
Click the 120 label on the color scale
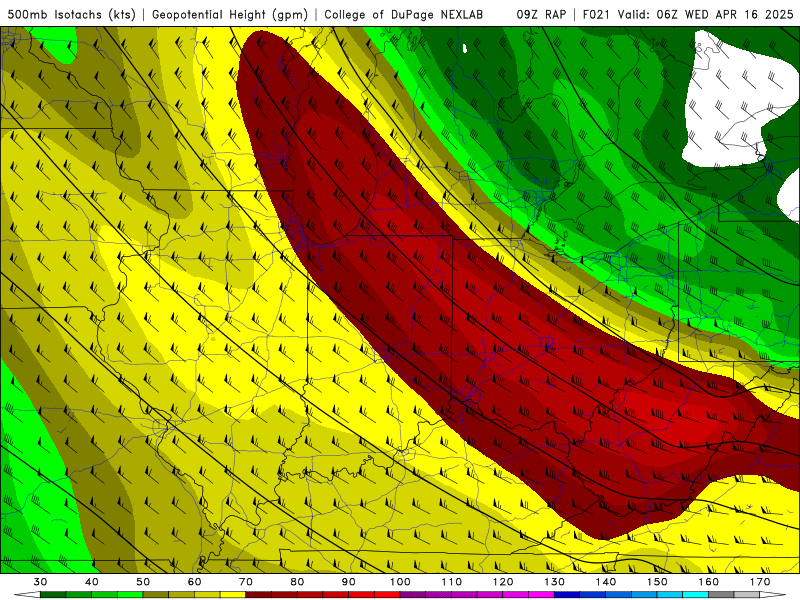[x=503, y=582]
